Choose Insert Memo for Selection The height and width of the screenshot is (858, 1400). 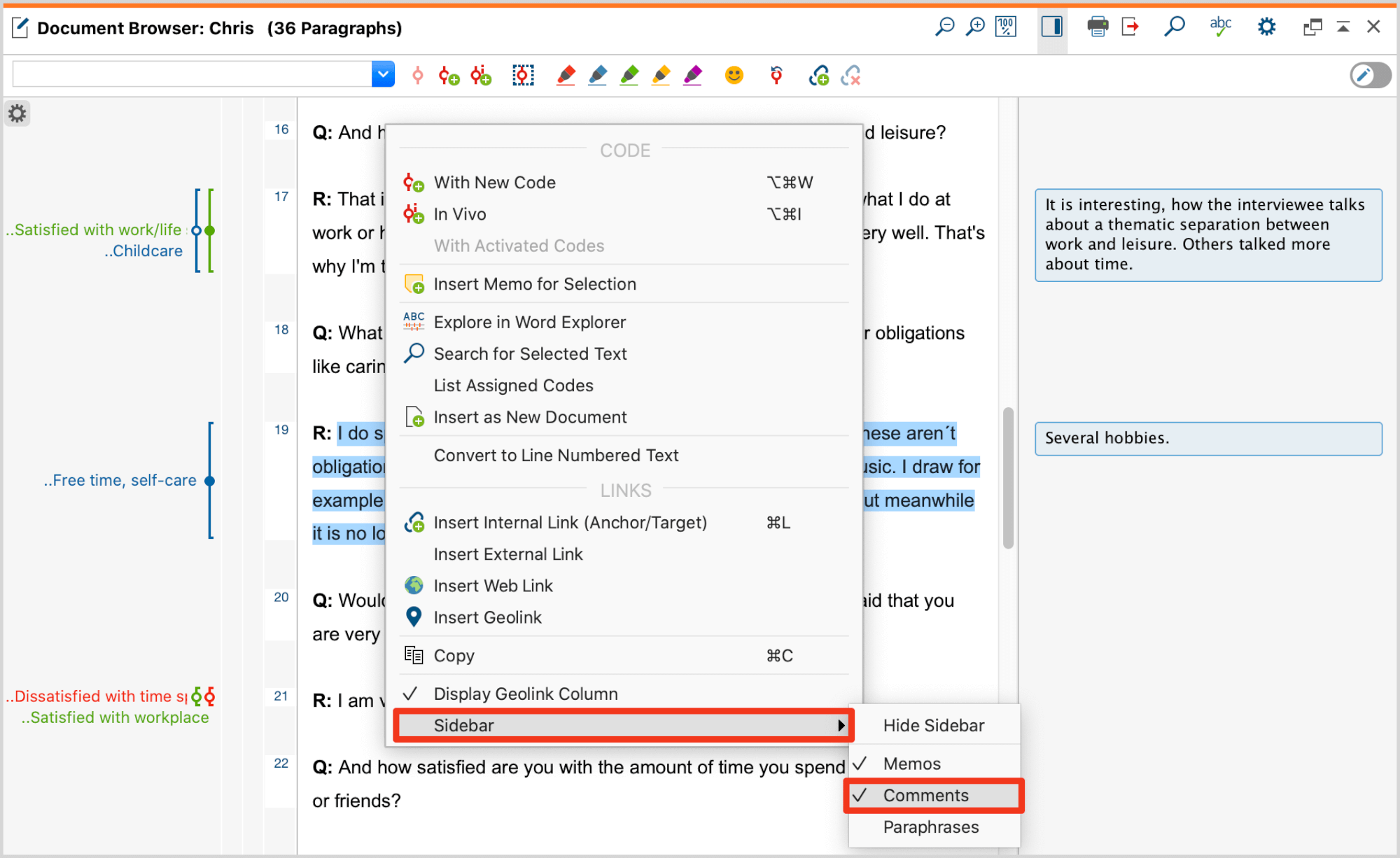[534, 284]
